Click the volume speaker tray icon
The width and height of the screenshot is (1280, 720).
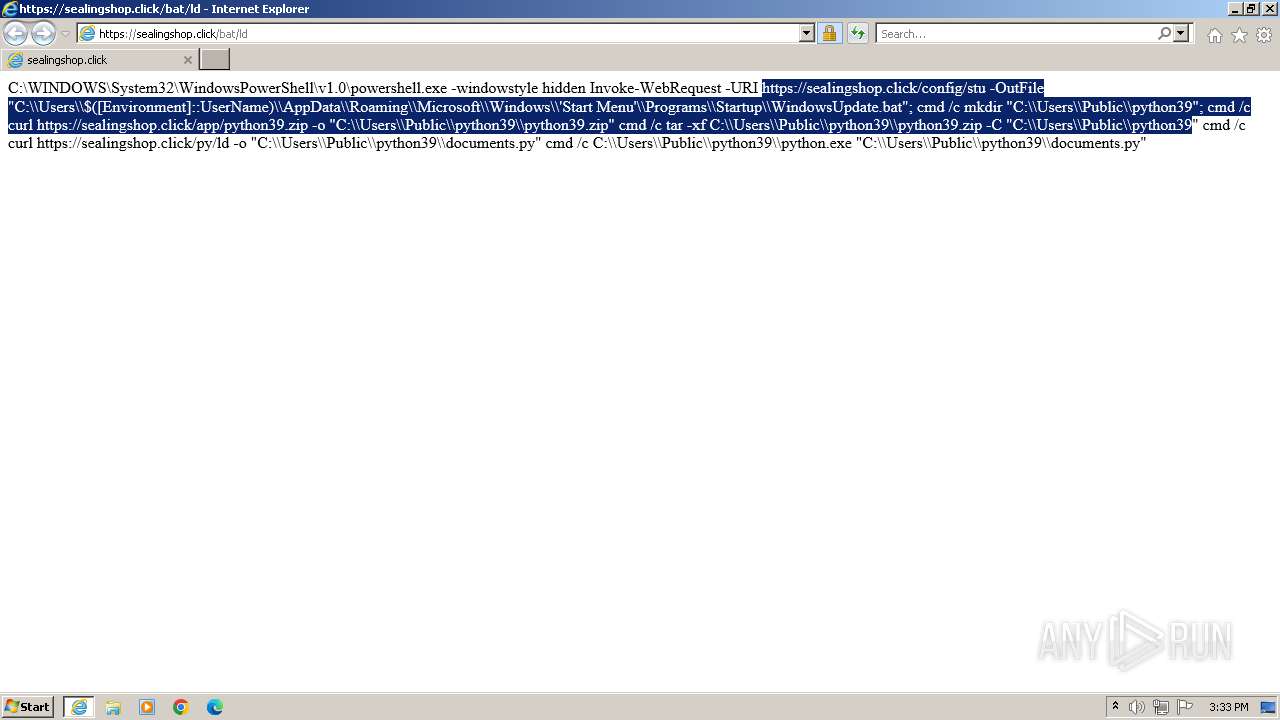click(1137, 707)
